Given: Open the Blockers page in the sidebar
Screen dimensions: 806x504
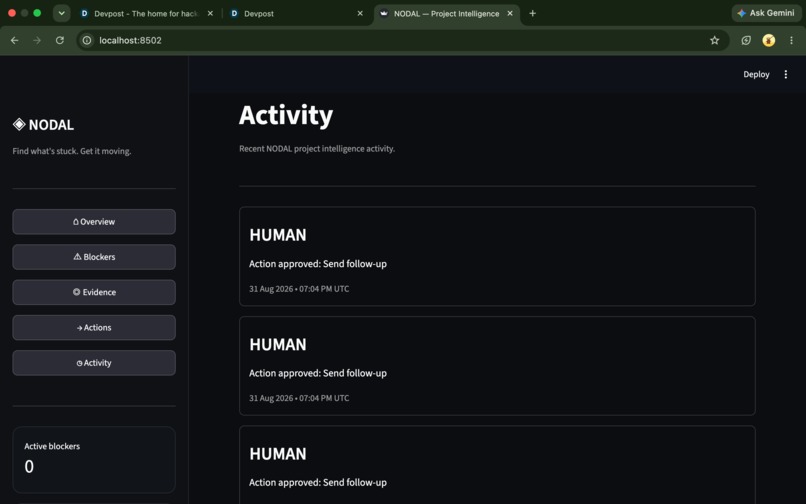Looking at the screenshot, I should click(x=94, y=257).
